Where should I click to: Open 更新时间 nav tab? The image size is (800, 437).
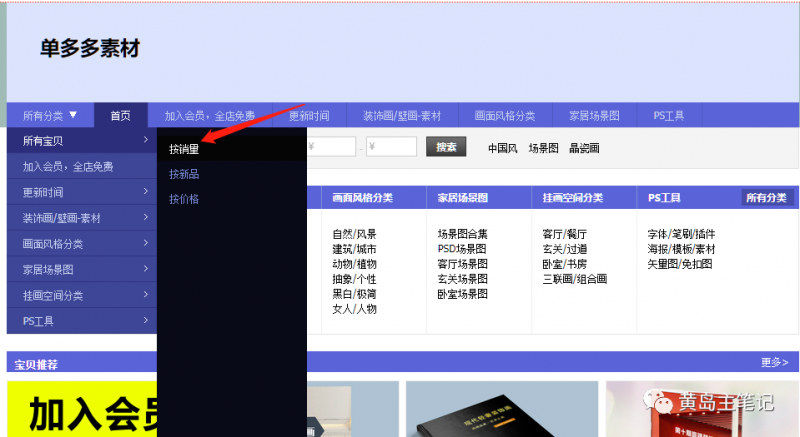(x=309, y=116)
